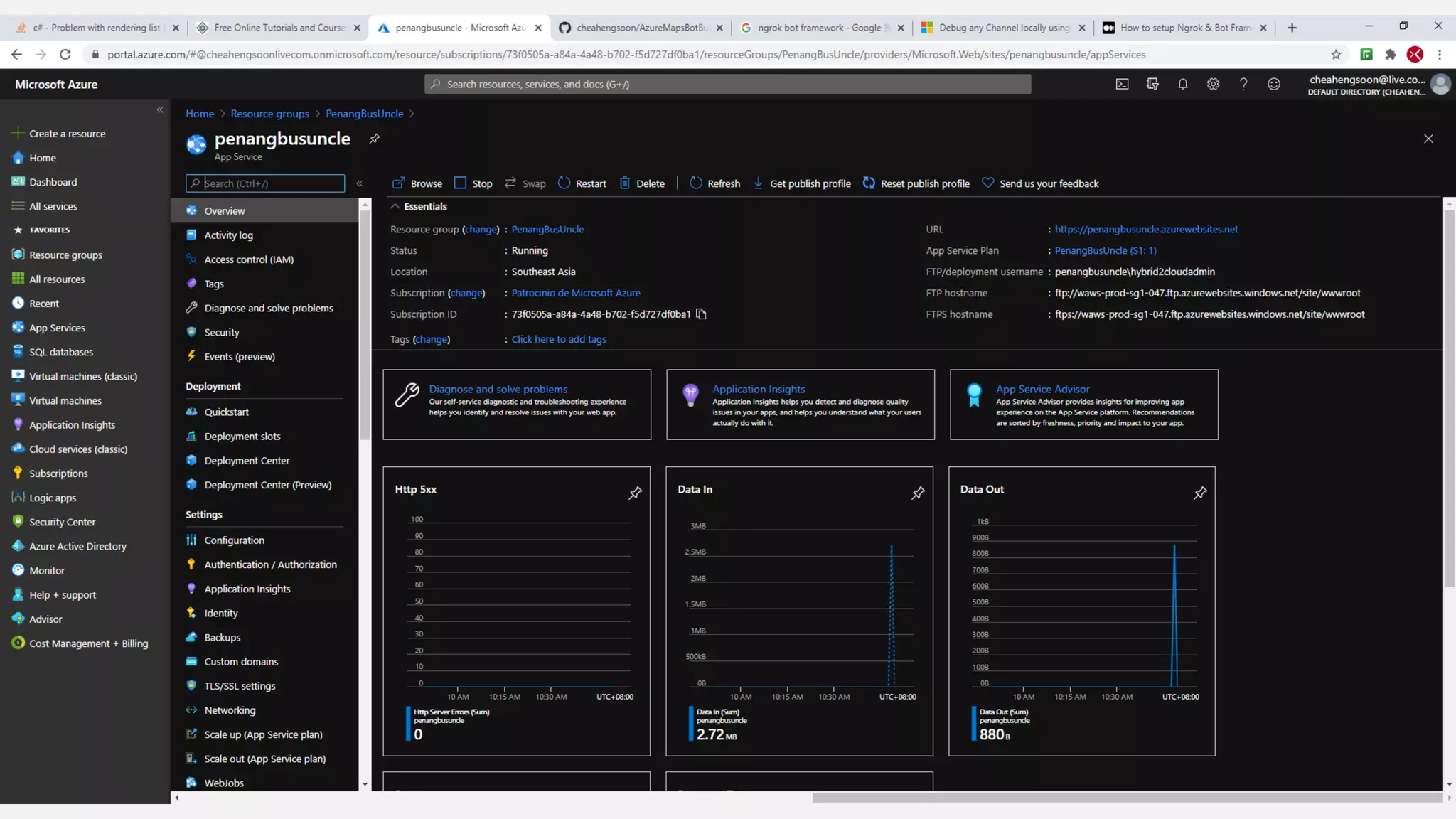Select Configuration under Settings
Screen dimensions: 1456x819
(x=234, y=540)
